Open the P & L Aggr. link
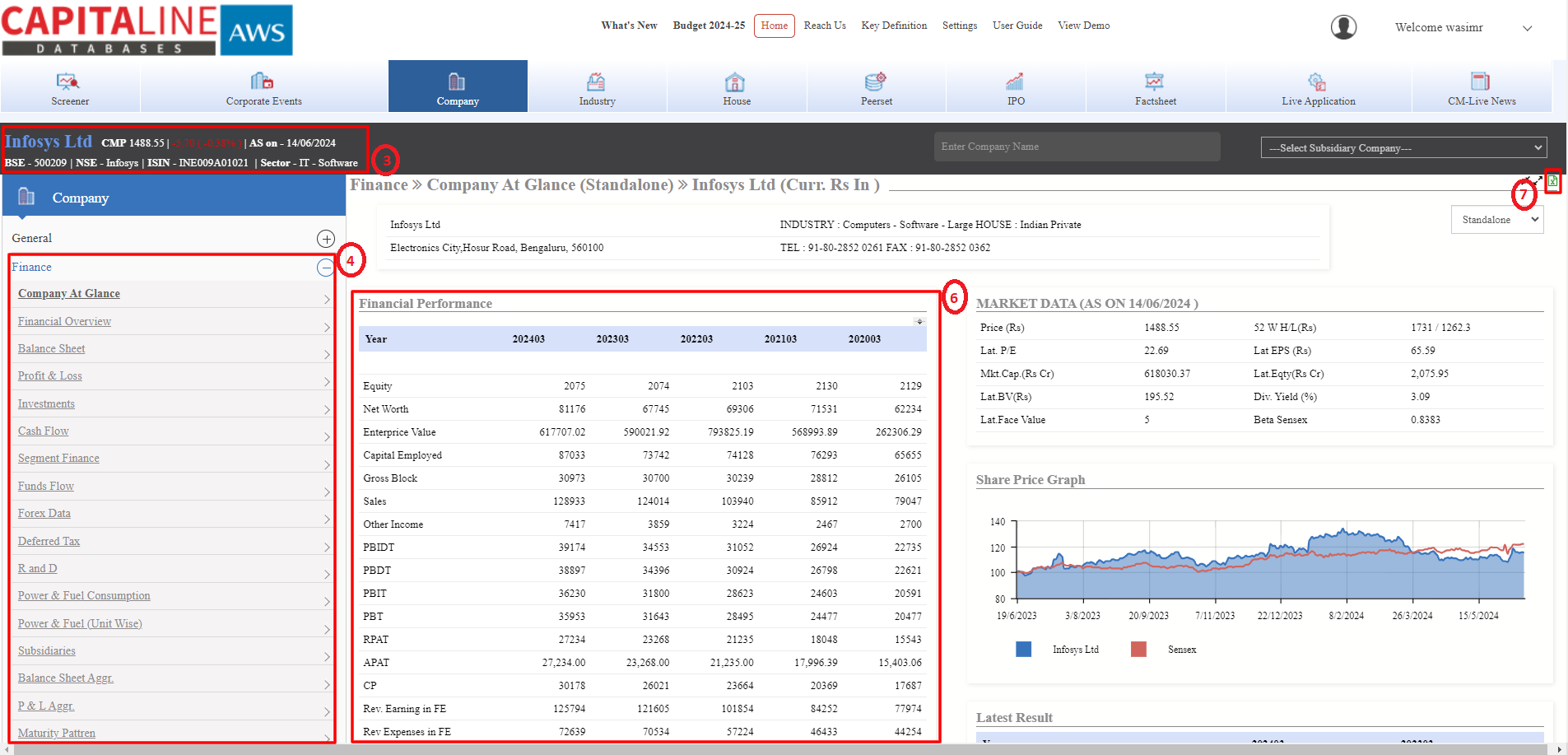The height and width of the screenshot is (755, 1568). [46, 706]
